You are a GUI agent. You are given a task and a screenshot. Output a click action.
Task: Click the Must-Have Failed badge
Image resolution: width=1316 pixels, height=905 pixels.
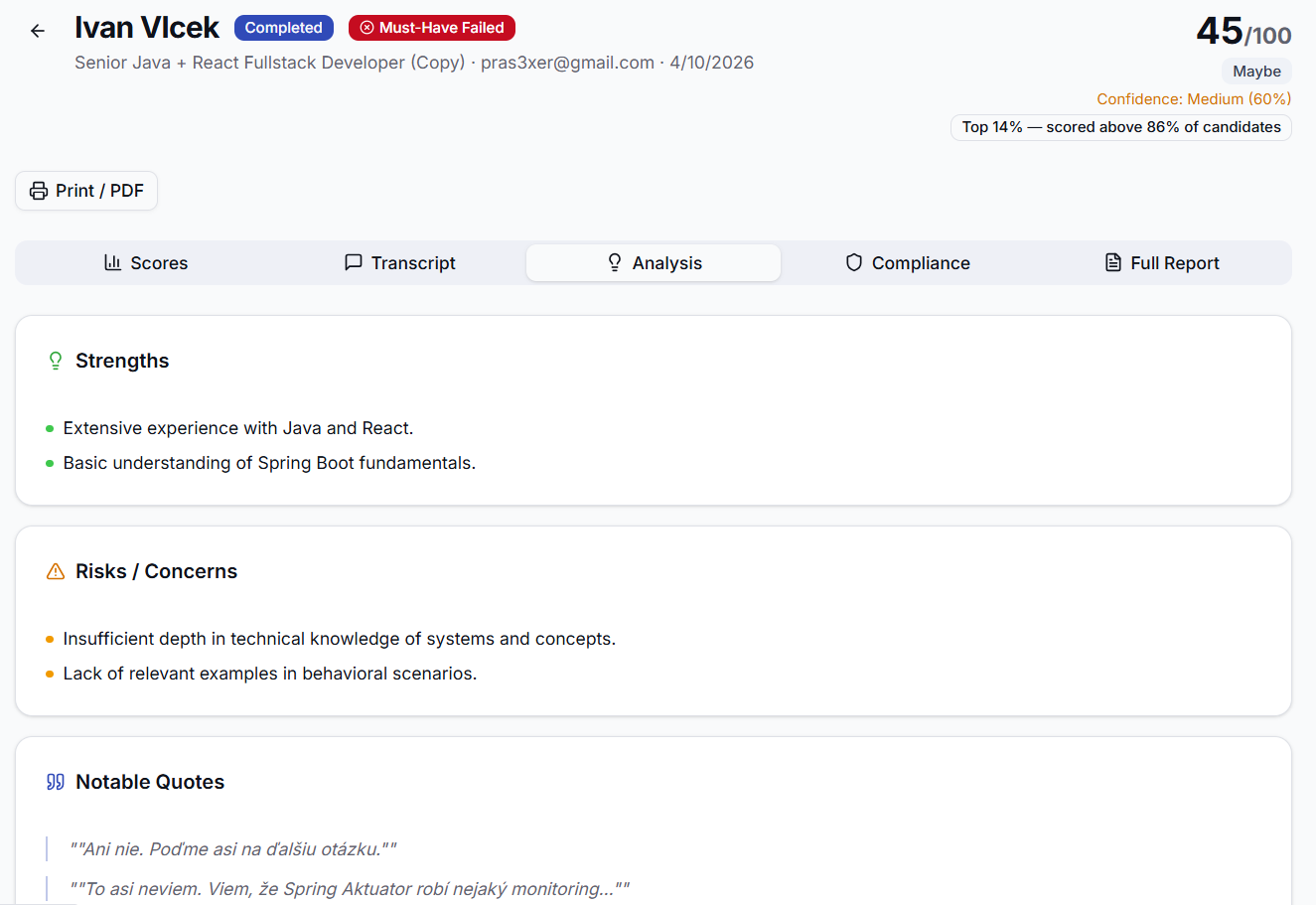tap(432, 28)
